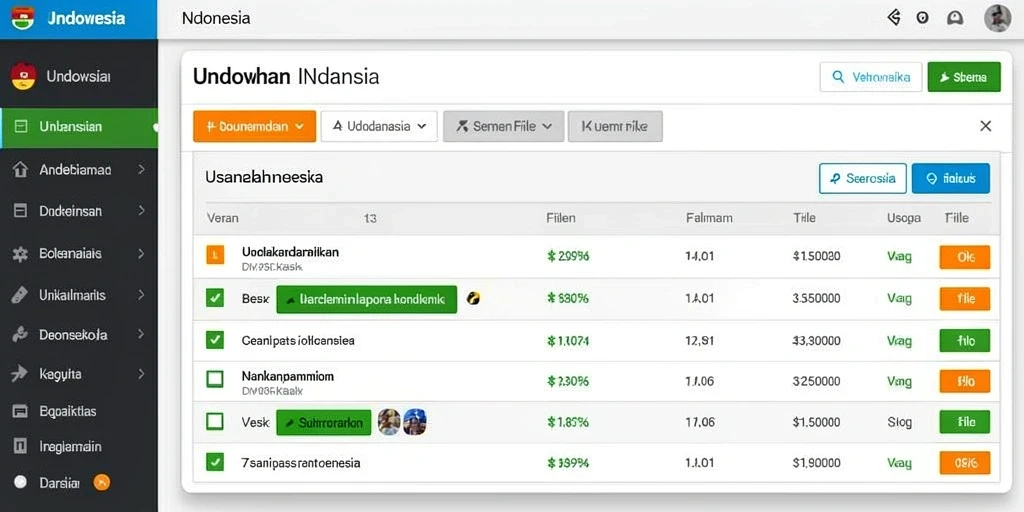
Task: Click green File button in Vesk row
Action: click(965, 422)
